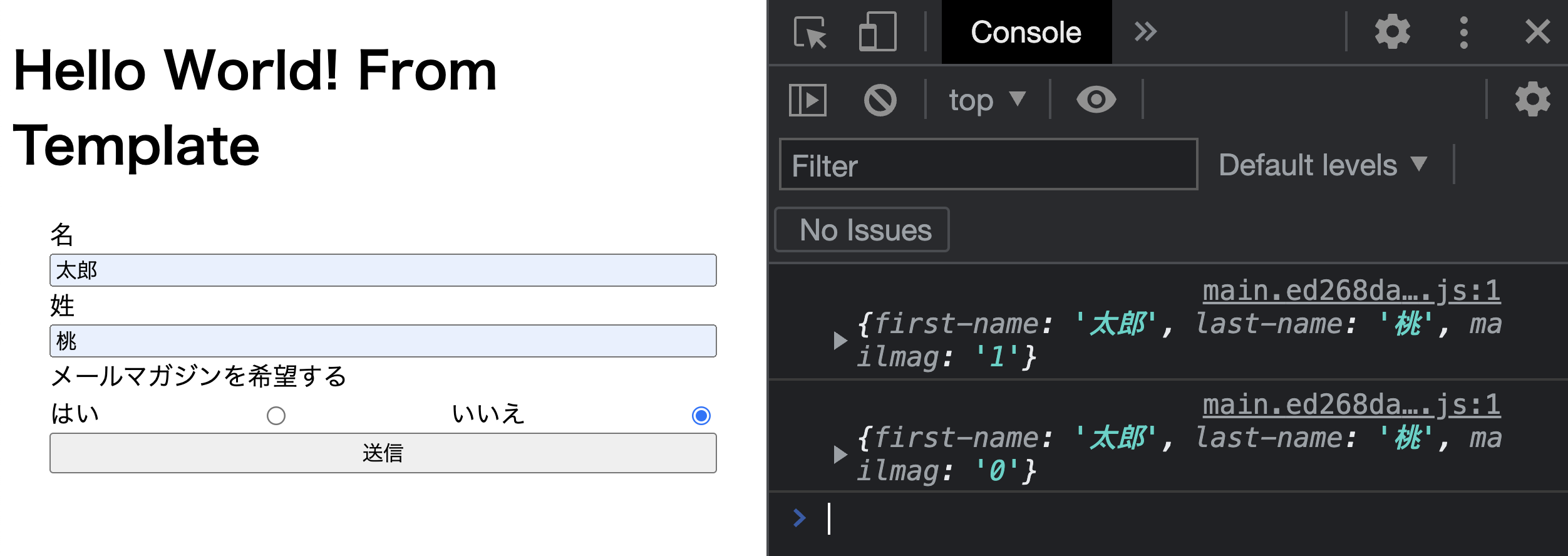Clear the console
1568x556 pixels.
[880, 100]
